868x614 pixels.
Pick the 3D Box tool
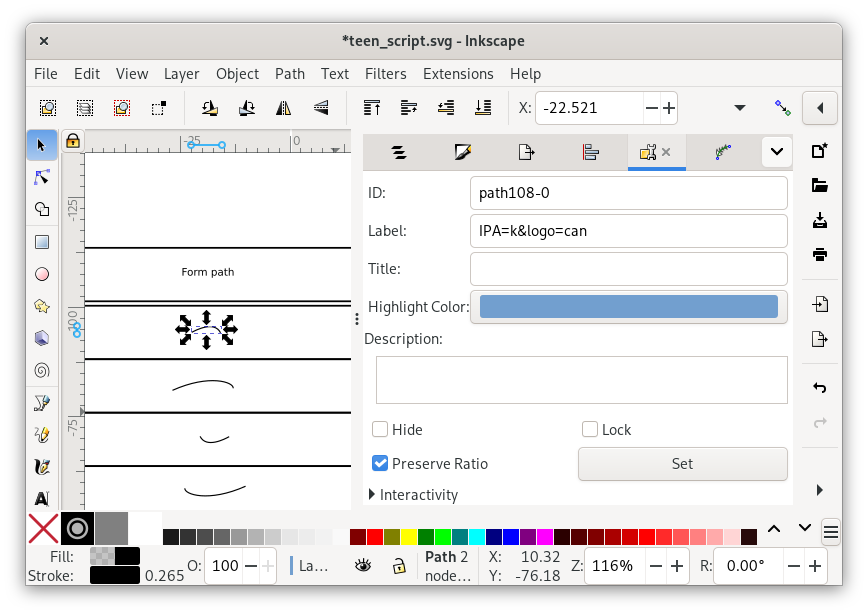tap(41, 337)
